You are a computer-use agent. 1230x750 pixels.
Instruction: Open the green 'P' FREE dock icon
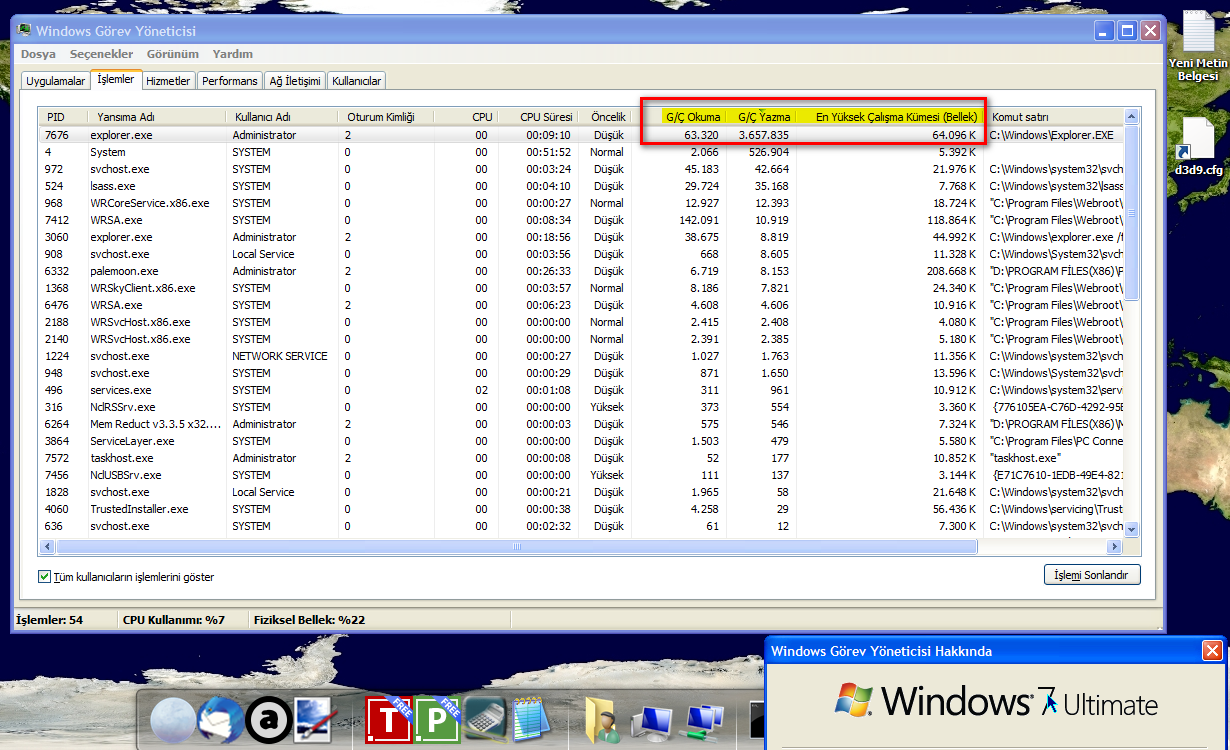click(438, 720)
